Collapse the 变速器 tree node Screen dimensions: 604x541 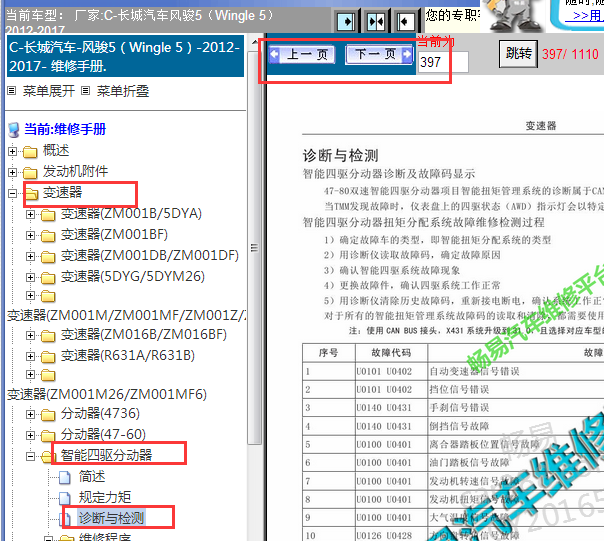(12, 193)
